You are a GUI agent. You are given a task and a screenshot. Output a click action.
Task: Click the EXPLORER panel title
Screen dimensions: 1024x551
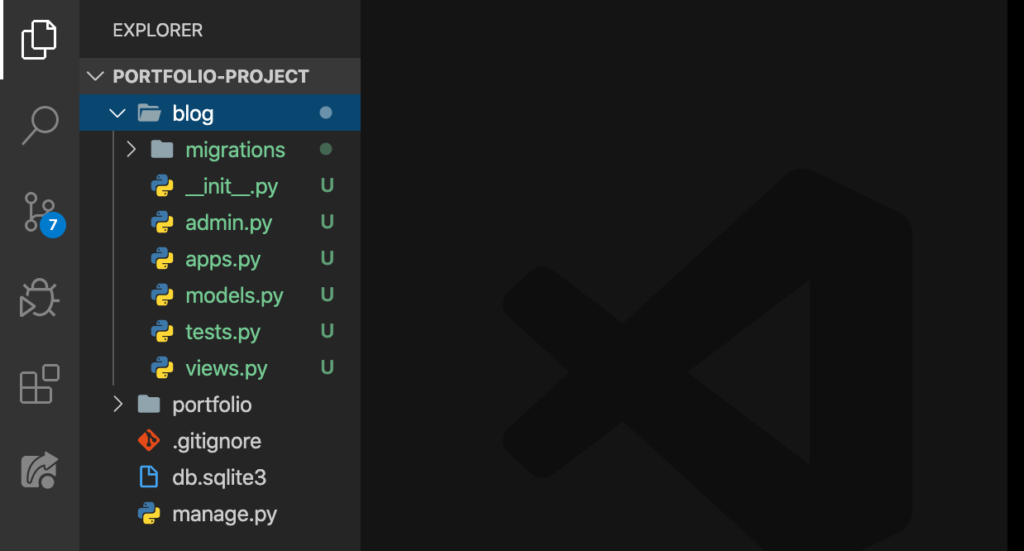[157, 30]
